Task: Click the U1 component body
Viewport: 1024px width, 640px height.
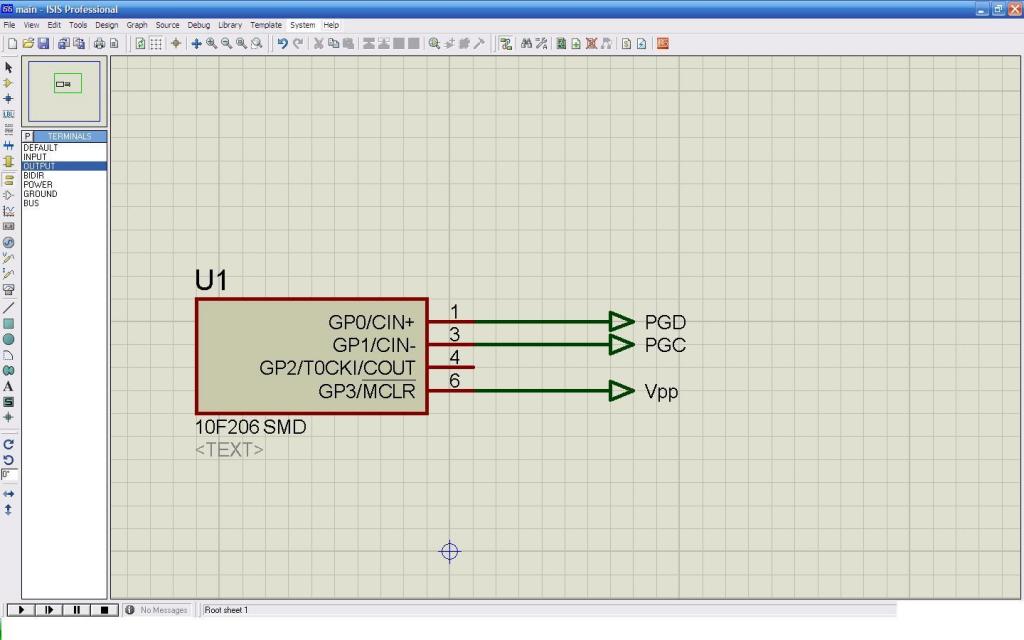Action: tap(312, 356)
